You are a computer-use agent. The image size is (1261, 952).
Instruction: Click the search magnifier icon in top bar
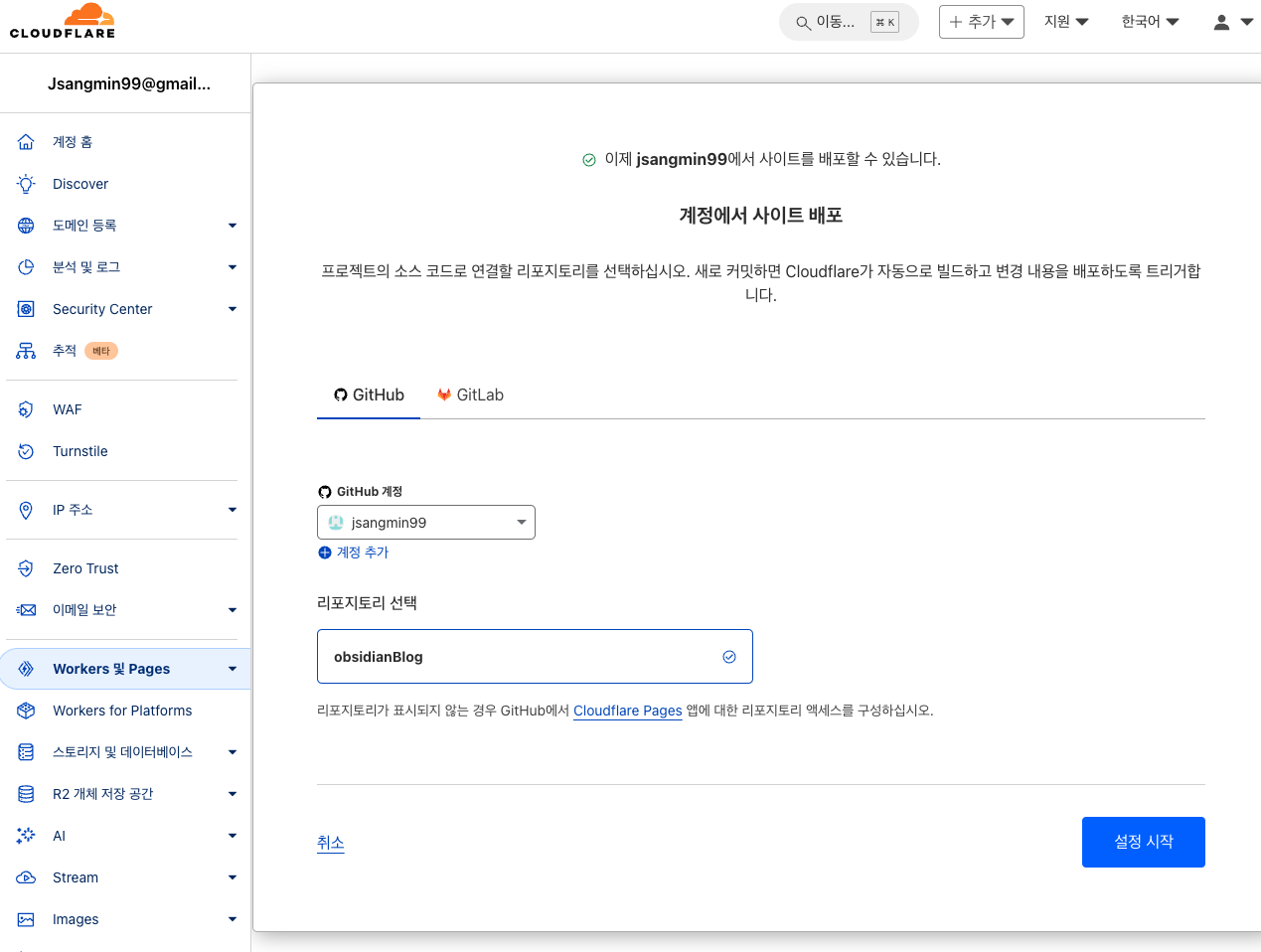(803, 22)
